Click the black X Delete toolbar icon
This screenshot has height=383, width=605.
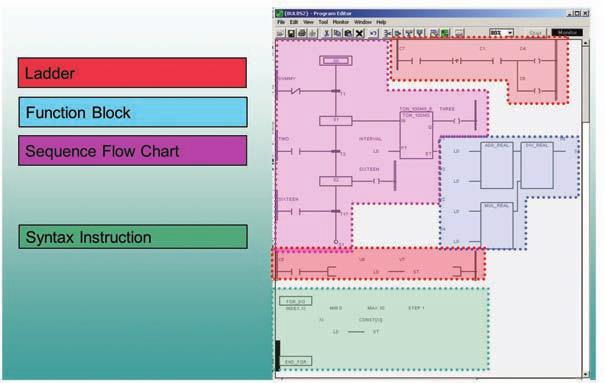click(x=359, y=33)
